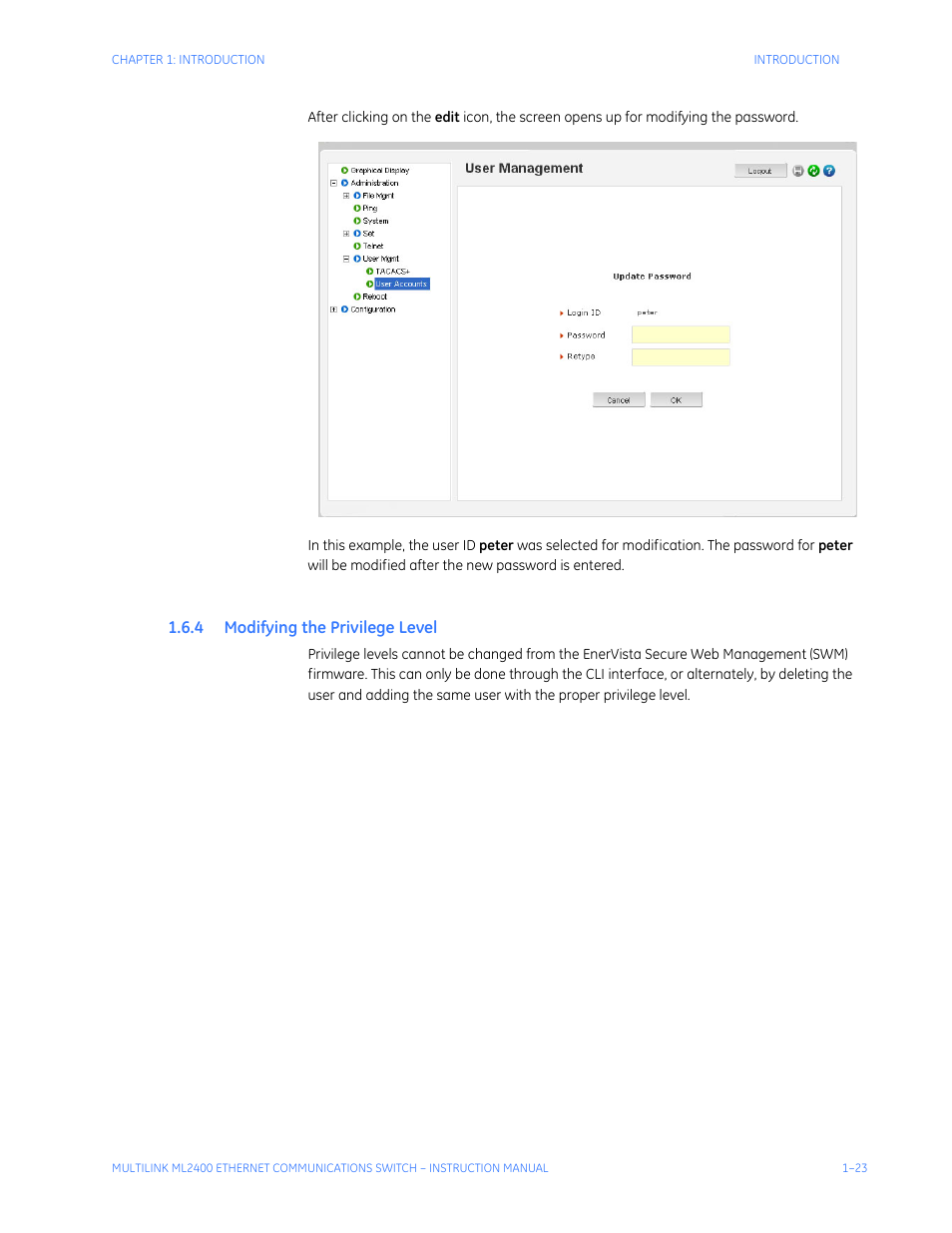Click the green icon beside TACACS+
This screenshot has width=952, height=1233.
click(369, 272)
